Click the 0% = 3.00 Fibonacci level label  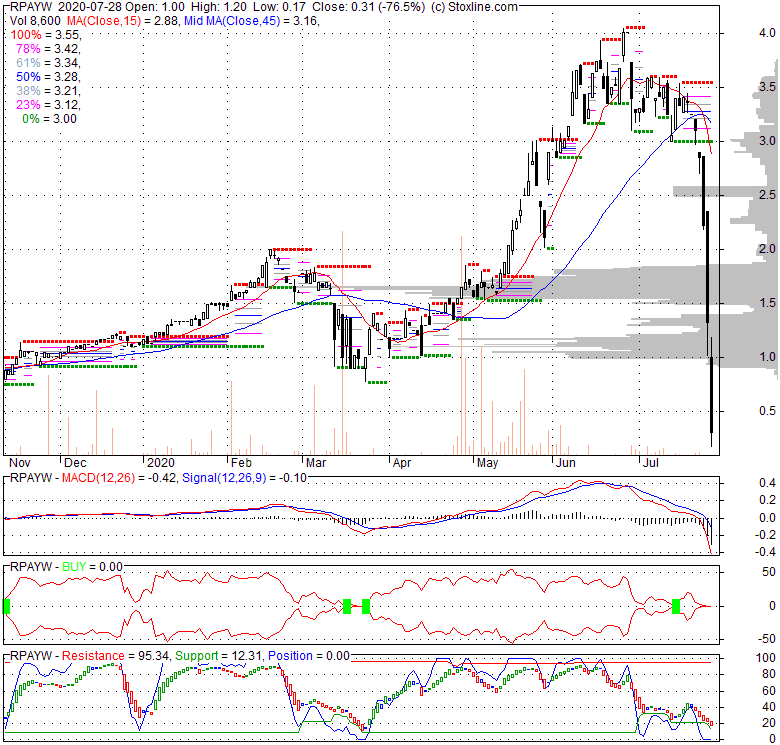pos(47,119)
